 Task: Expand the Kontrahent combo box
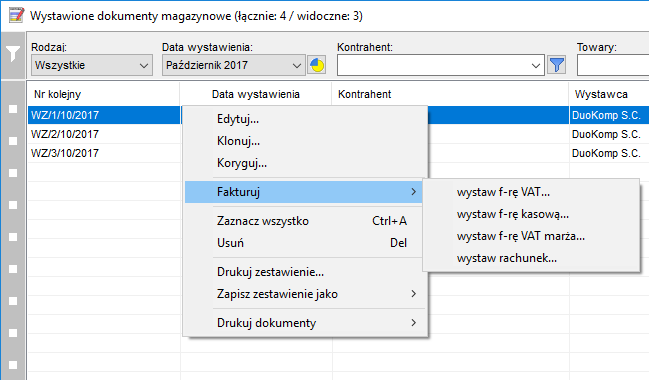tap(440, 65)
